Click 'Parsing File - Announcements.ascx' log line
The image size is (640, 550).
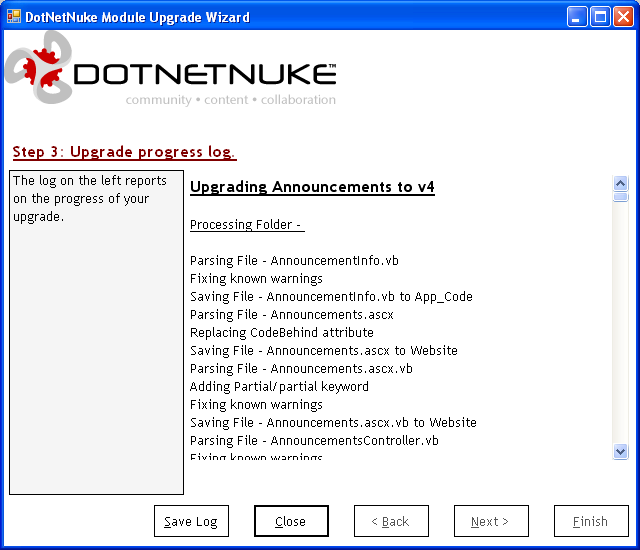[x=291, y=315]
